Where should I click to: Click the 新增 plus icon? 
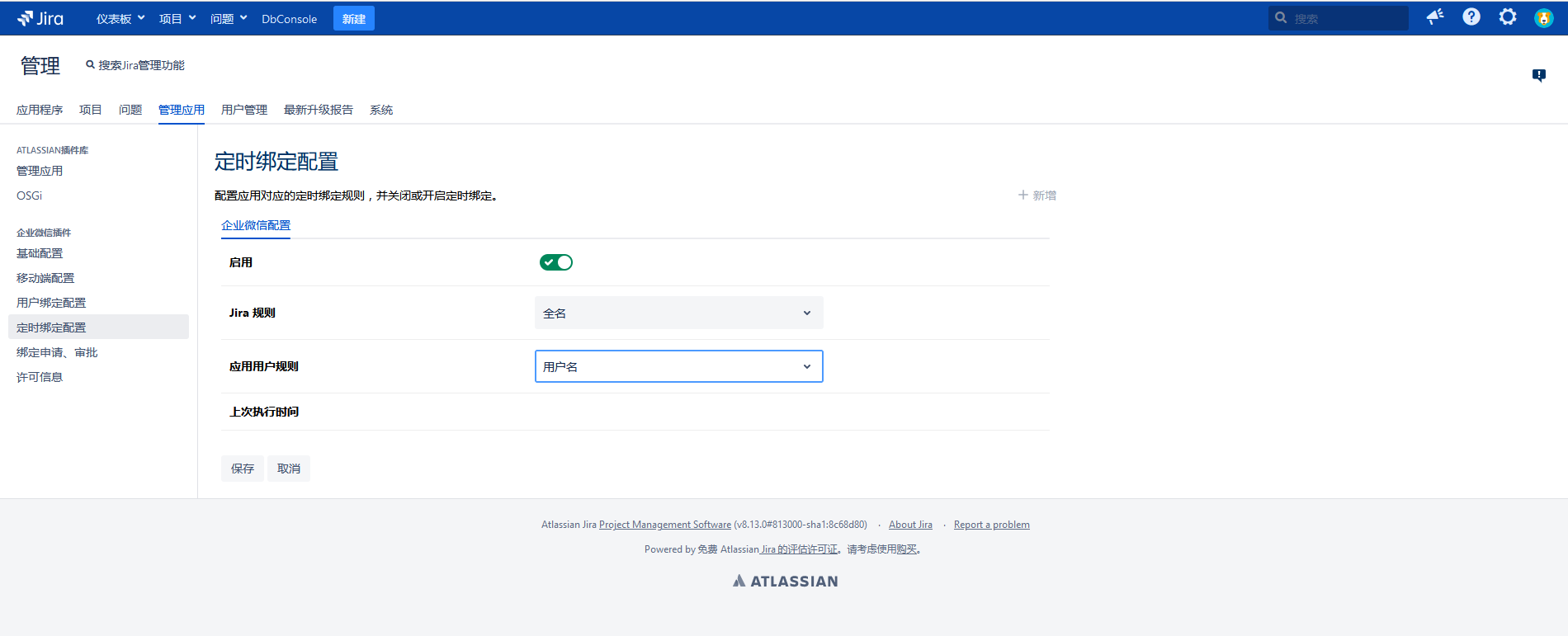coord(1023,196)
